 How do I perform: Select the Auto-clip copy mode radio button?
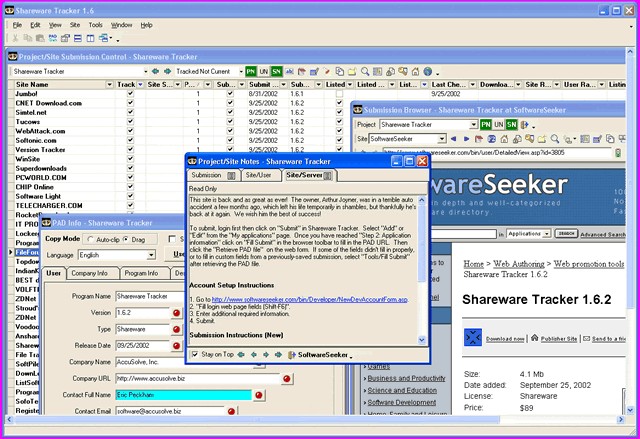click(92, 240)
